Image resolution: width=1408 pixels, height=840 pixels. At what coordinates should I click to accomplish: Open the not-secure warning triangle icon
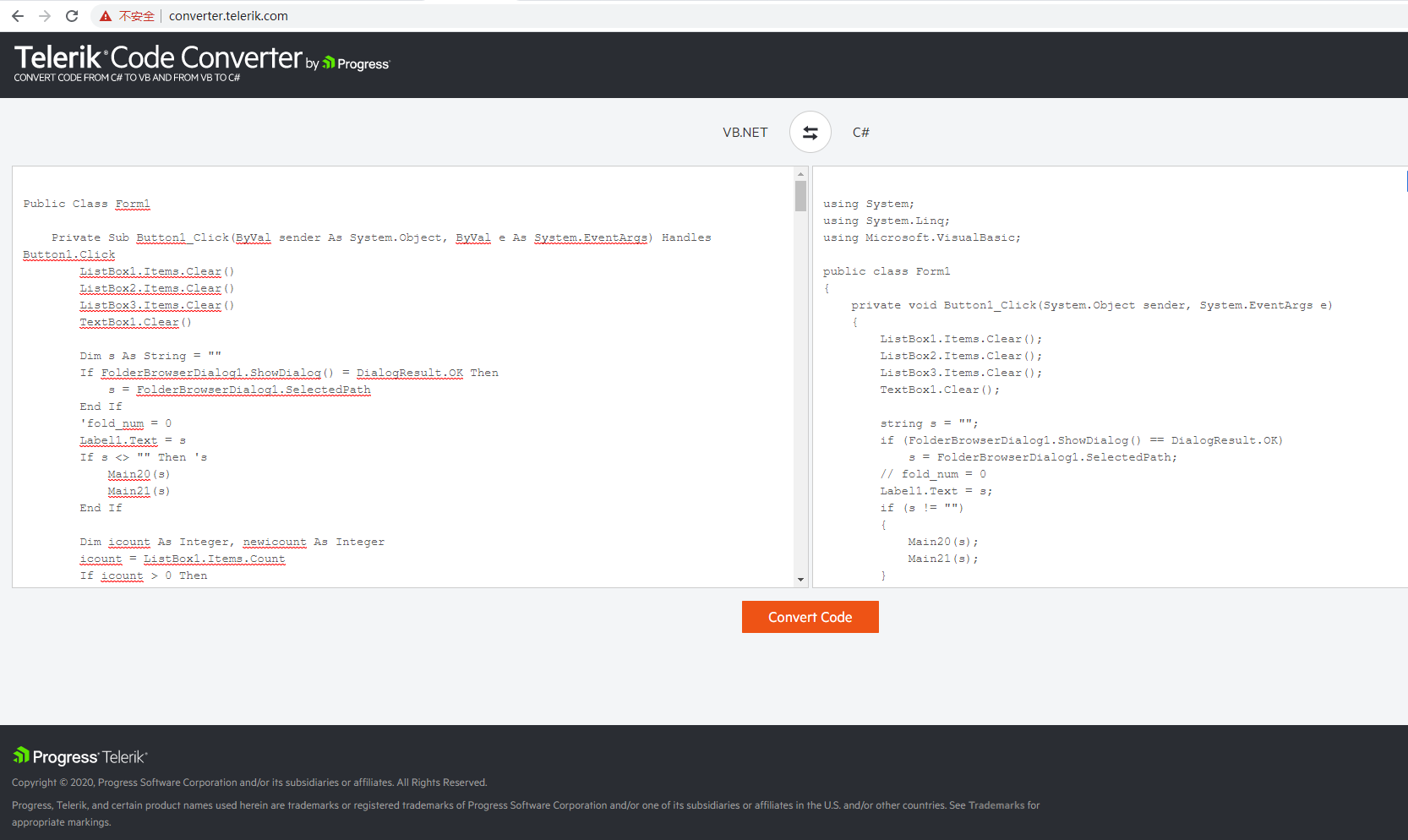[x=106, y=16]
